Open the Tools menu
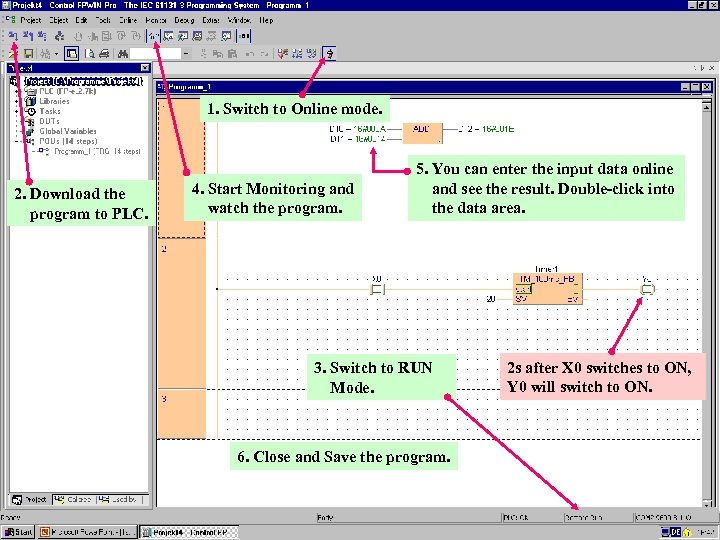Screen dimensions: 720x540 pyautogui.click(x=103, y=20)
